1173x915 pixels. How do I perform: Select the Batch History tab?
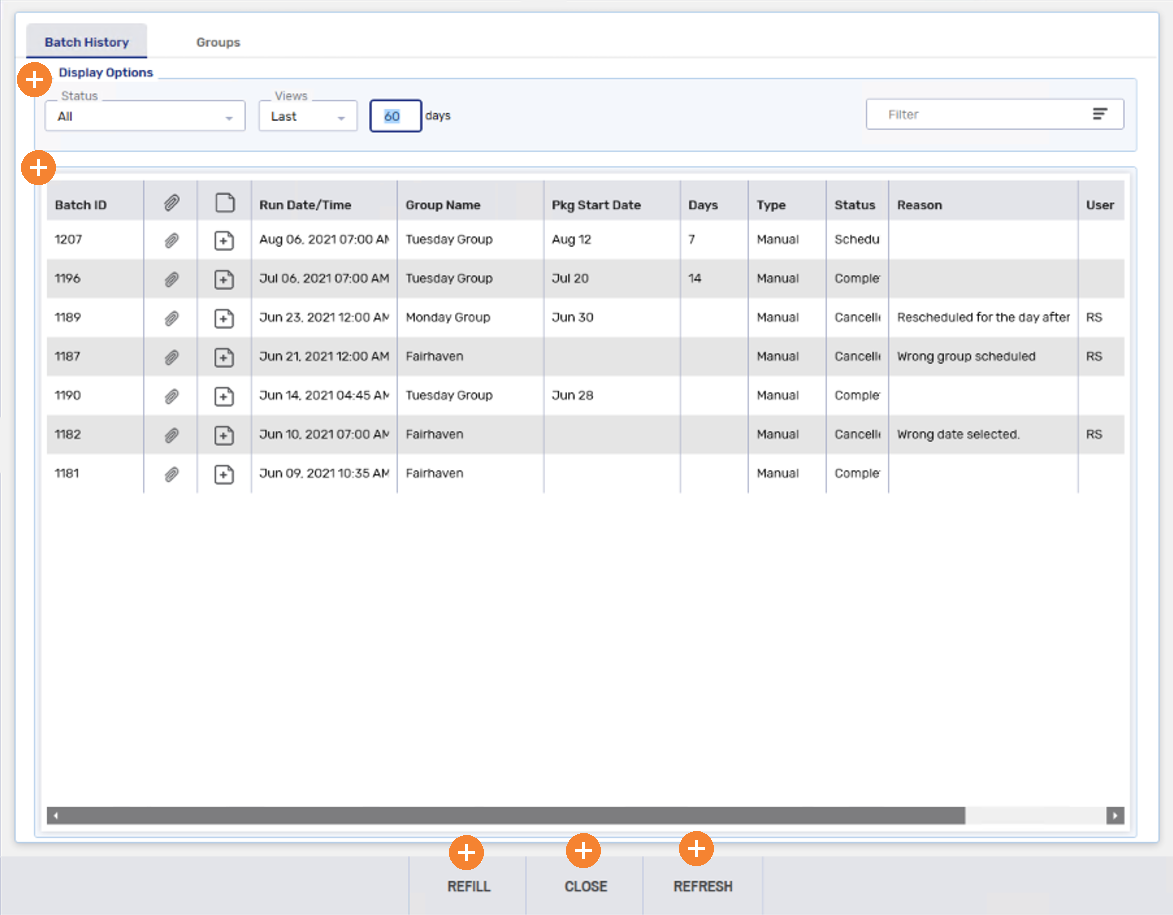point(86,42)
